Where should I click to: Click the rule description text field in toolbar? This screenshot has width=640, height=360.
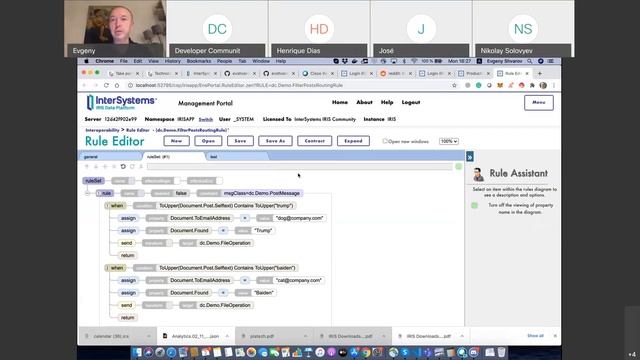point(300,167)
